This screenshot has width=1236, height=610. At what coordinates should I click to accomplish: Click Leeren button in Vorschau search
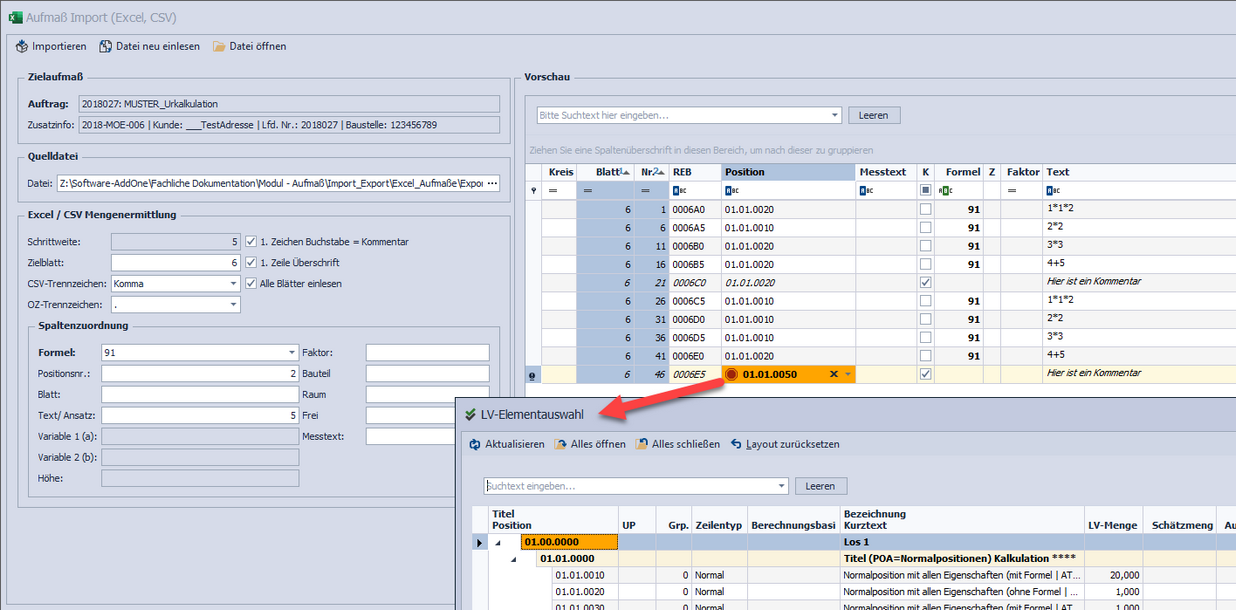[873, 115]
